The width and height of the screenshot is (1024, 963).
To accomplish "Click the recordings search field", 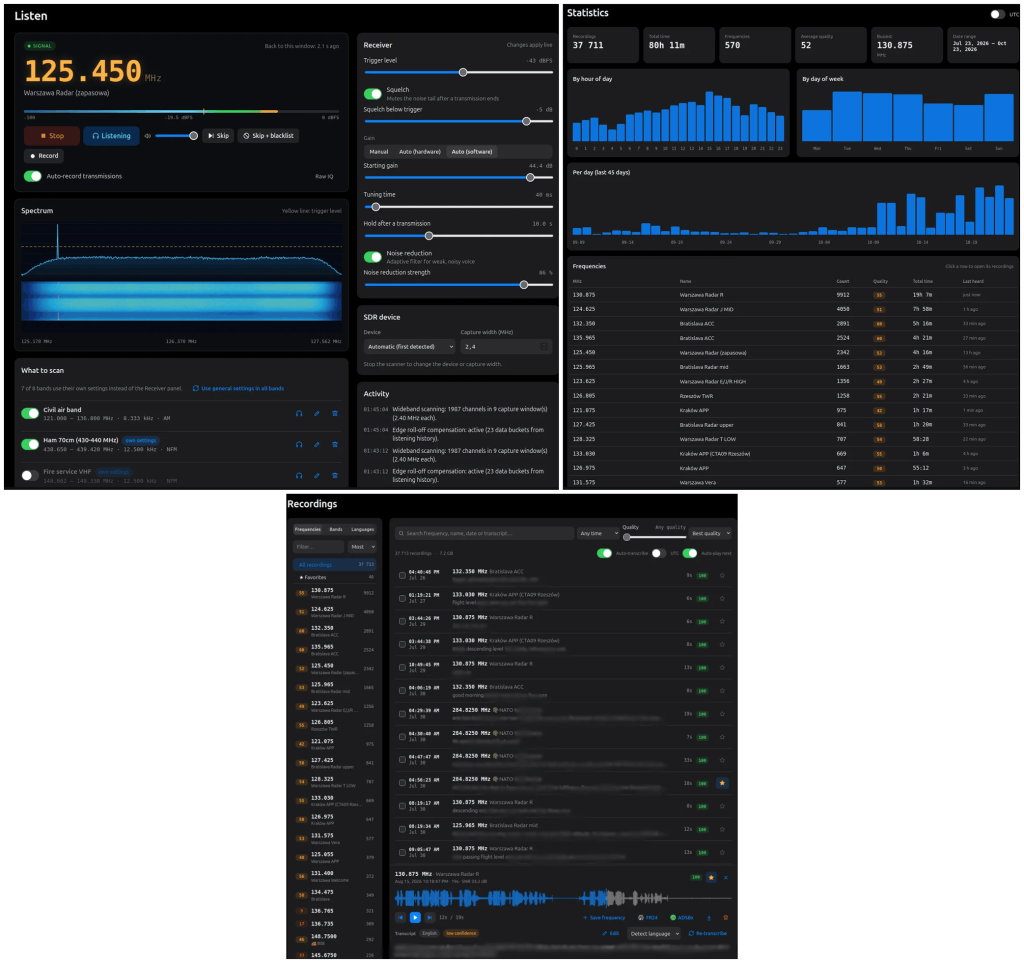I will pyautogui.click(x=484, y=533).
